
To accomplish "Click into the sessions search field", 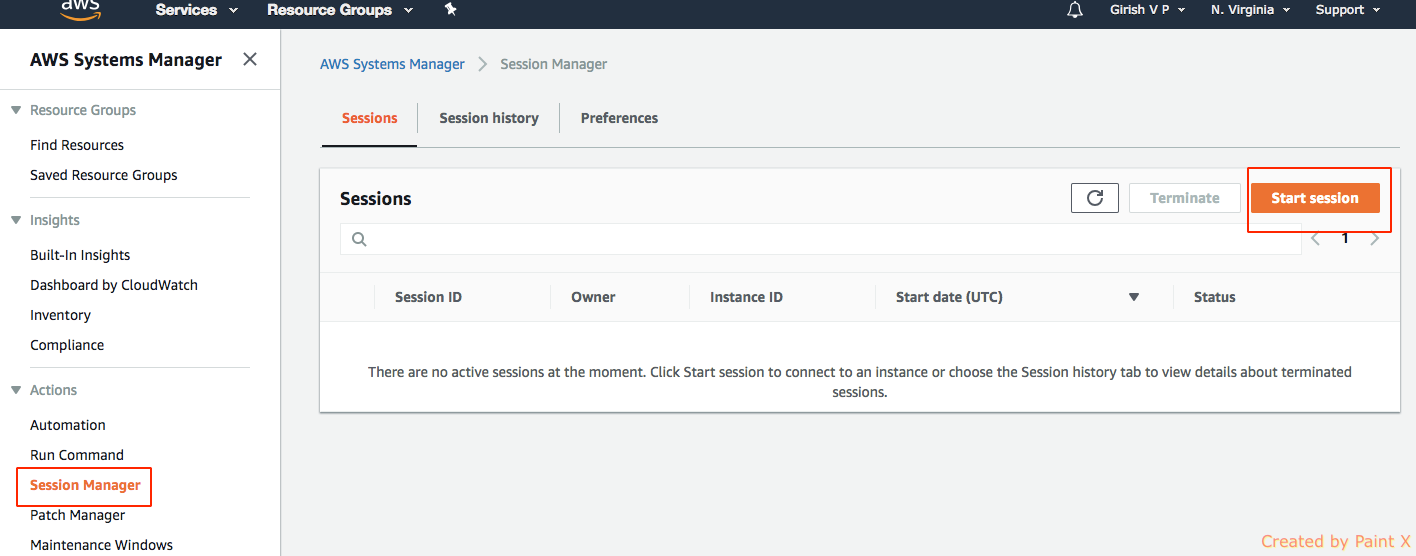I will point(820,239).
